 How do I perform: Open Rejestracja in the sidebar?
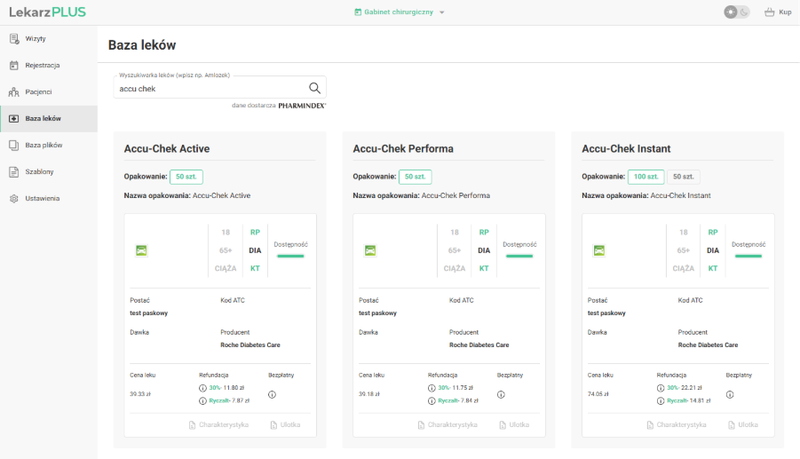[48, 65]
